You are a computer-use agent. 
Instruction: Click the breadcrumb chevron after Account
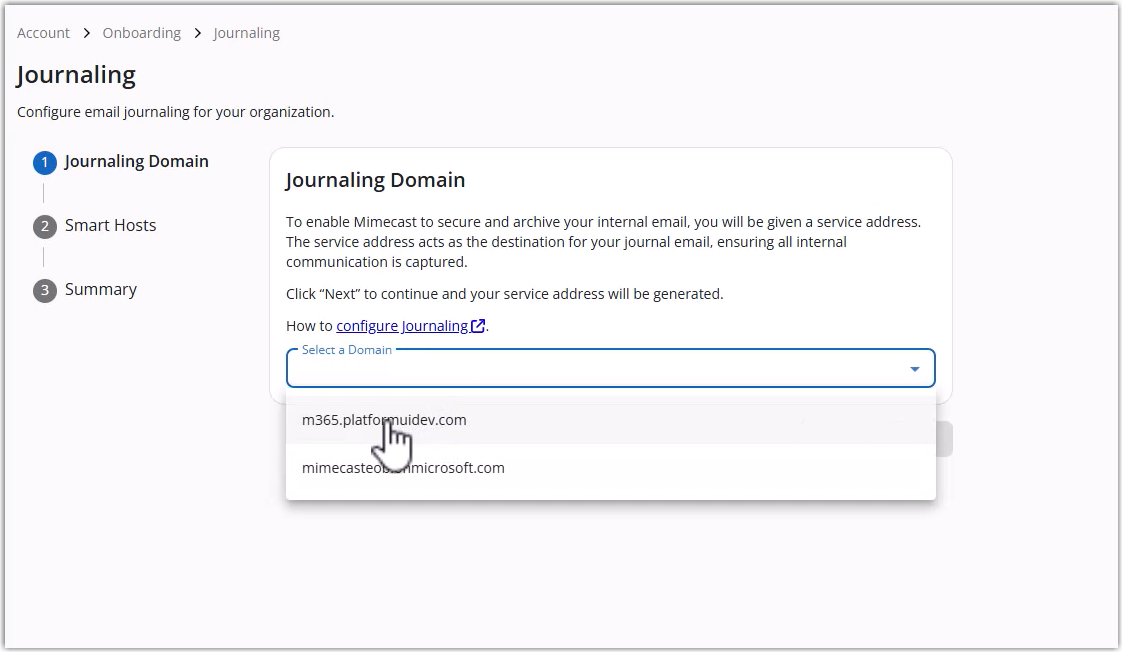pyautogui.click(x=87, y=33)
